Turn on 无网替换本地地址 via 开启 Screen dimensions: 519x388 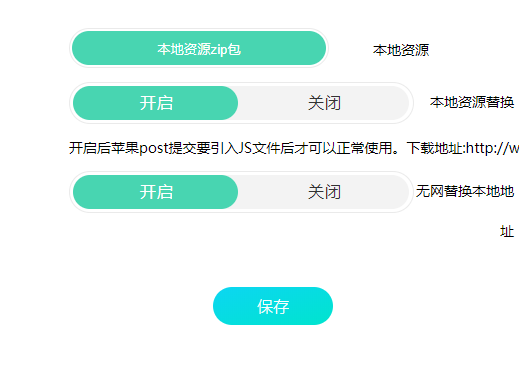tap(155, 192)
